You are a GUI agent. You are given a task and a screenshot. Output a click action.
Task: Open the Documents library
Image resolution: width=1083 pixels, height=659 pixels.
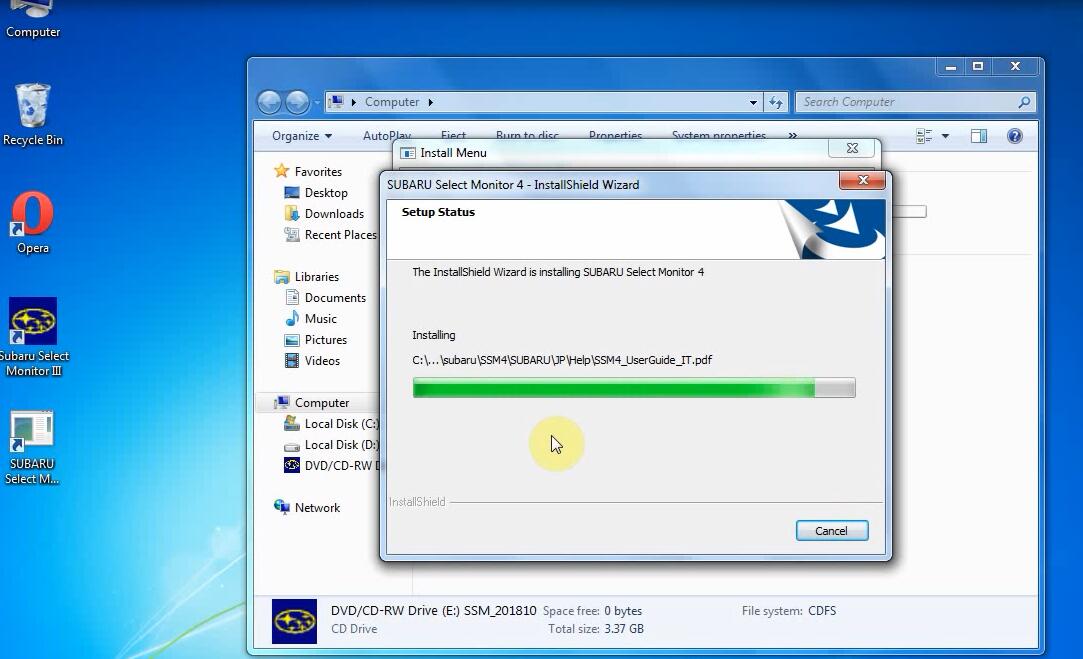click(x=335, y=298)
